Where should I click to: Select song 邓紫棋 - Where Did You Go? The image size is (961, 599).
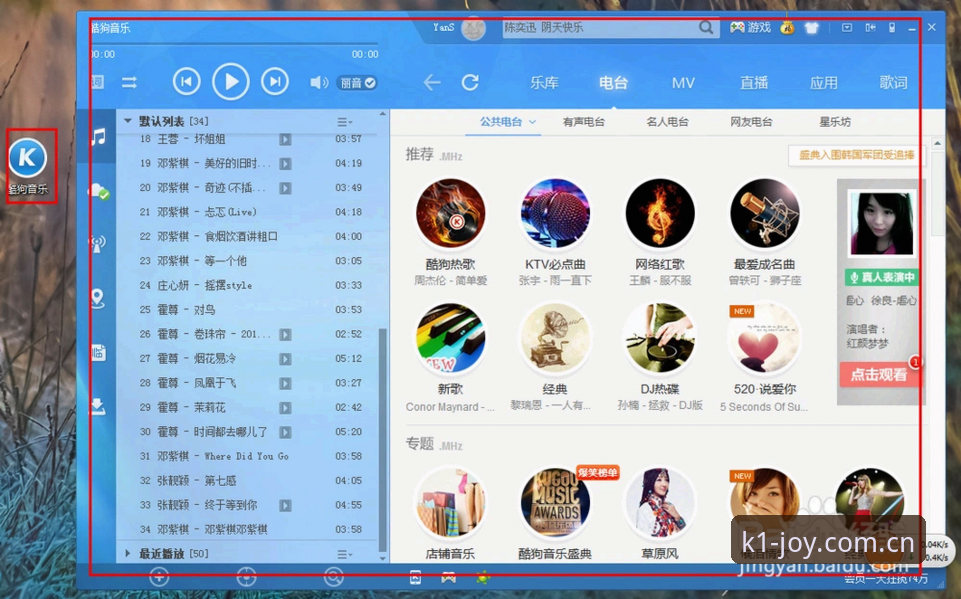click(x=251, y=456)
